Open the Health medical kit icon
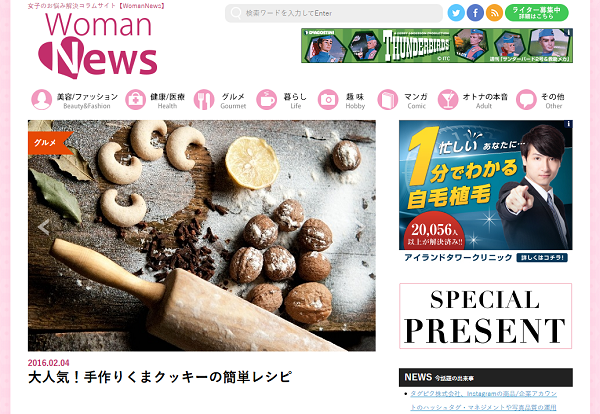The width and height of the screenshot is (600, 414). coord(135,100)
